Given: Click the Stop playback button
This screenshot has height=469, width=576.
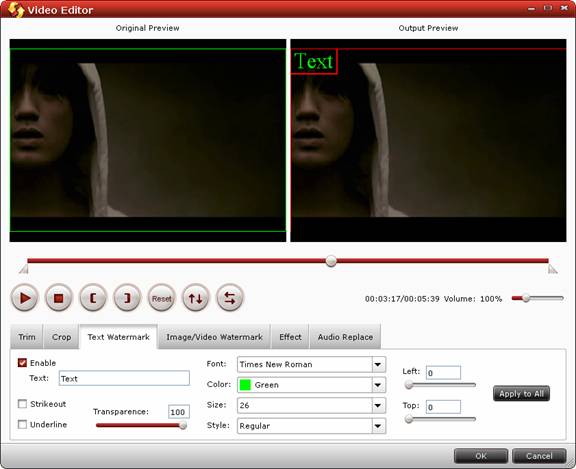Looking at the screenshot, I should (x=59, y=298).
